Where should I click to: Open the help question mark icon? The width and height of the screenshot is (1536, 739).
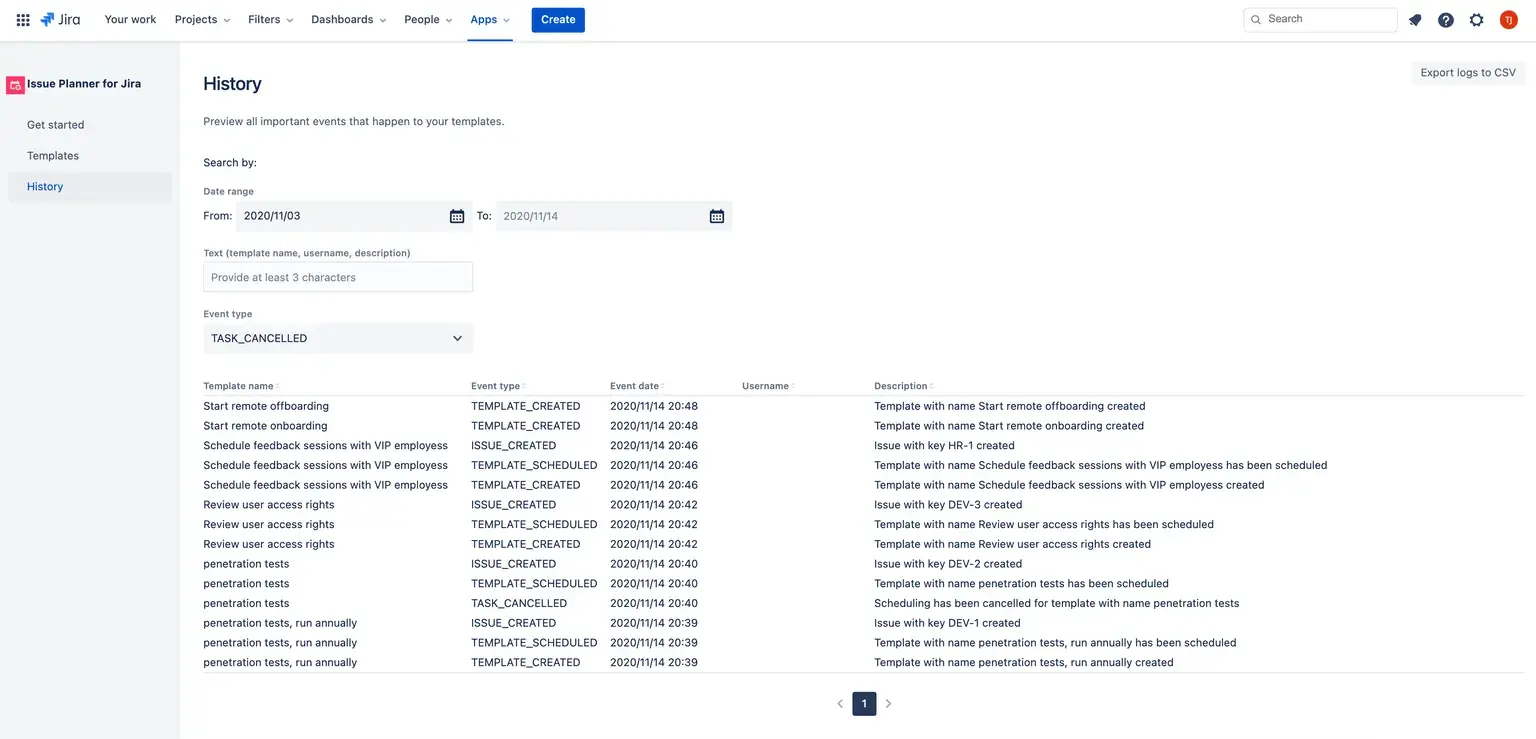coord(1446,20)
